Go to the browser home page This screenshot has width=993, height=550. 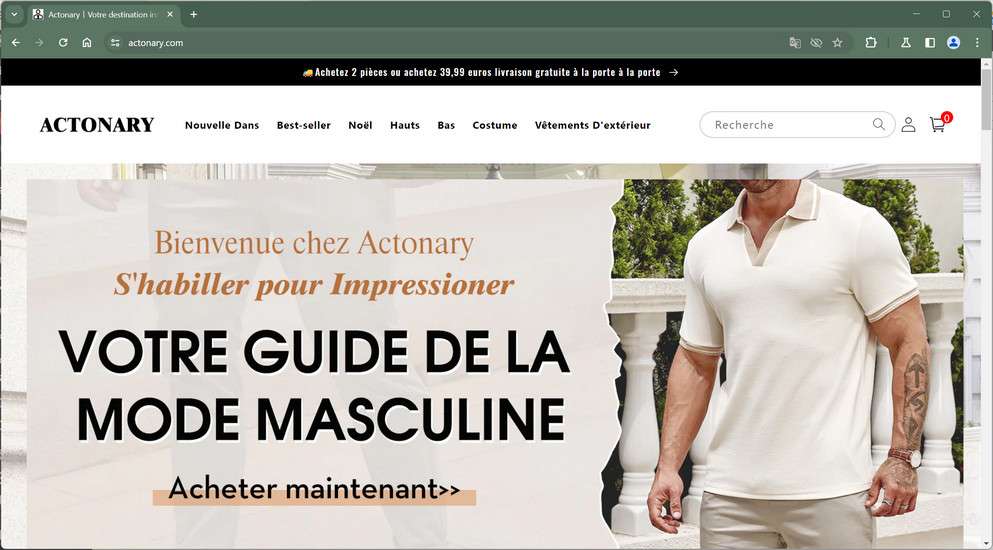coord(87,43)
